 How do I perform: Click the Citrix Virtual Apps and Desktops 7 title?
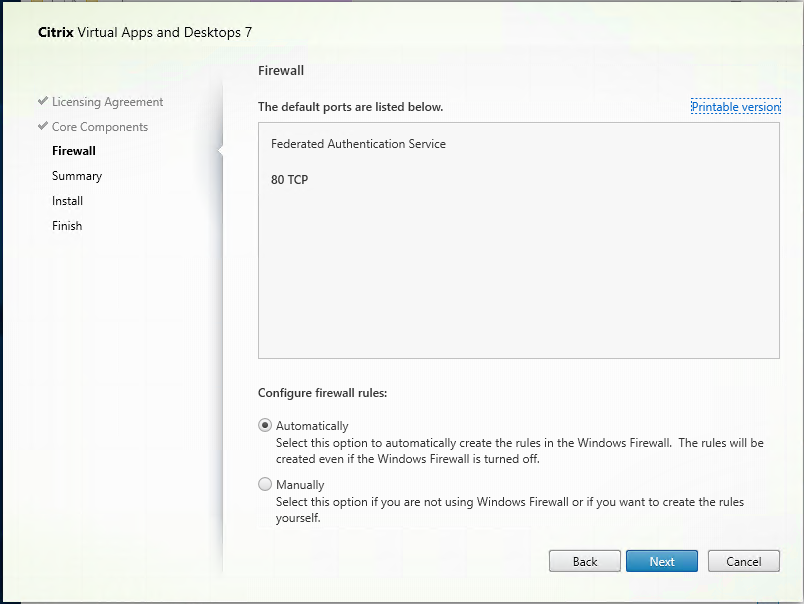[x=145, y=32]
